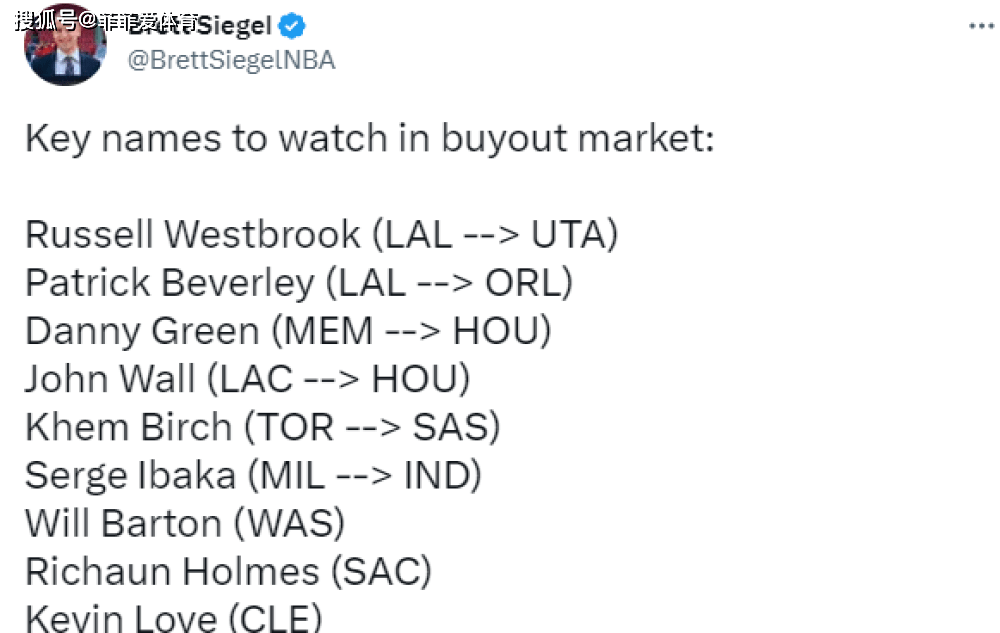Click the Khem Birch line
1000x633 pixels.
[x=262, y=427]
